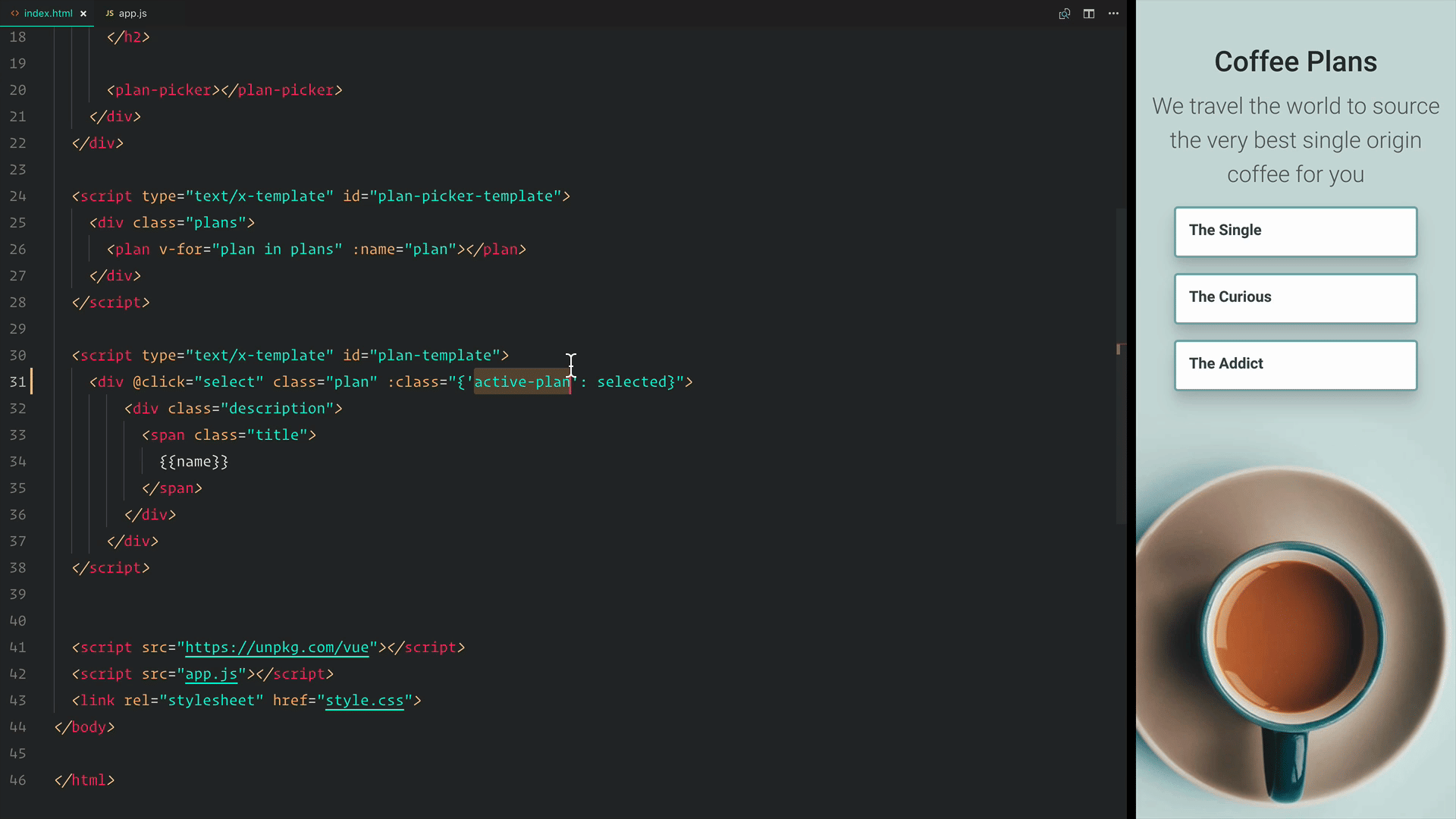Click line number 46 in gutter

[17, 780]
